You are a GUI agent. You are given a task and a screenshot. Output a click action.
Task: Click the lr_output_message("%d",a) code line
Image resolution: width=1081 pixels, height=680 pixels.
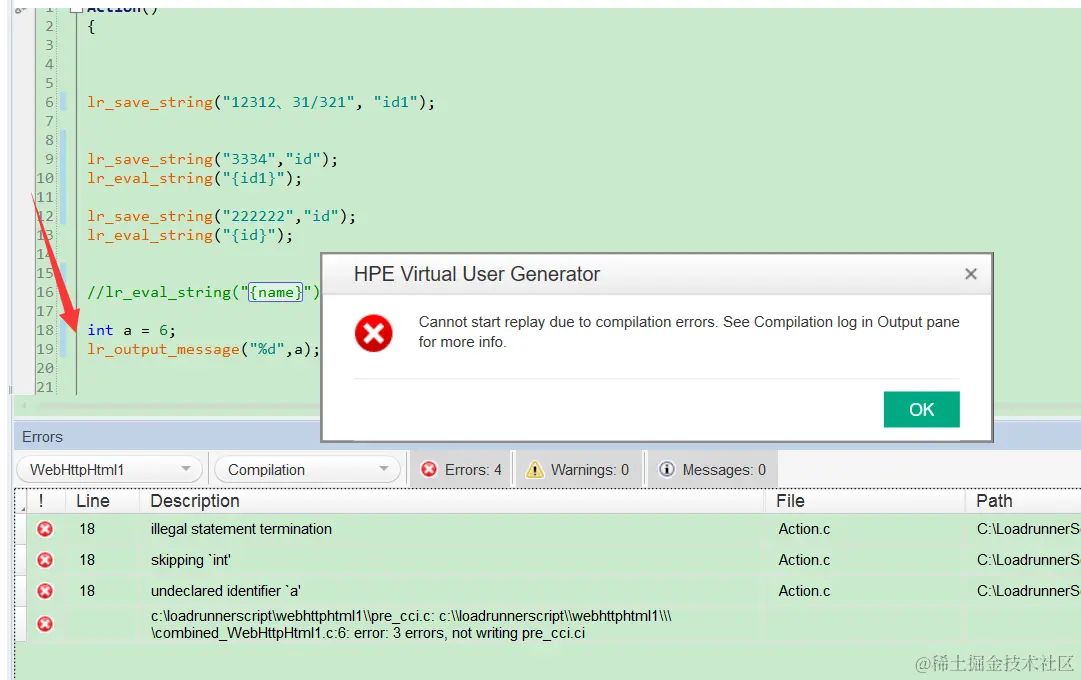(203, 350)
